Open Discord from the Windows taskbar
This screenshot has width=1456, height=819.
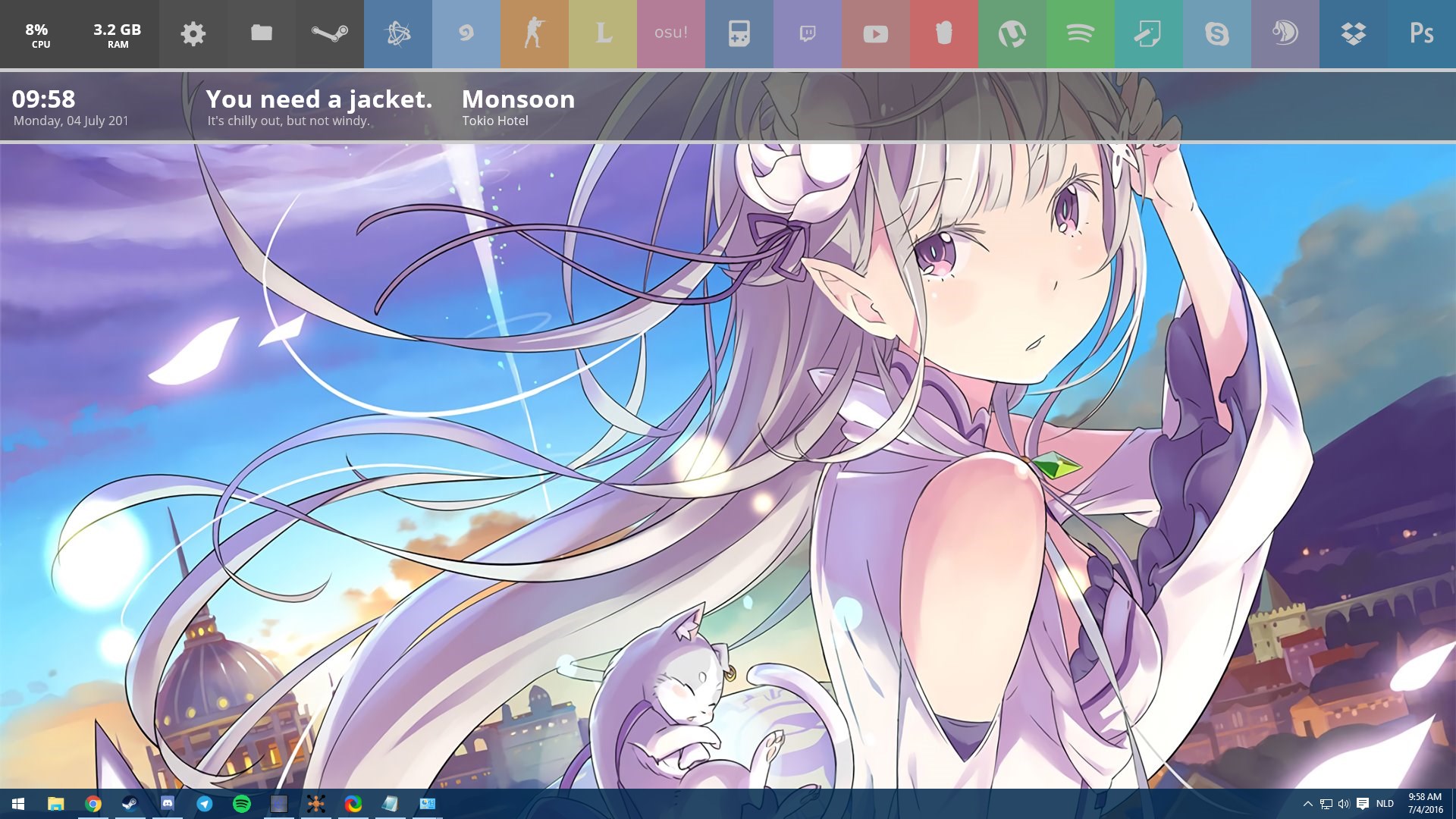coord(167,803)
